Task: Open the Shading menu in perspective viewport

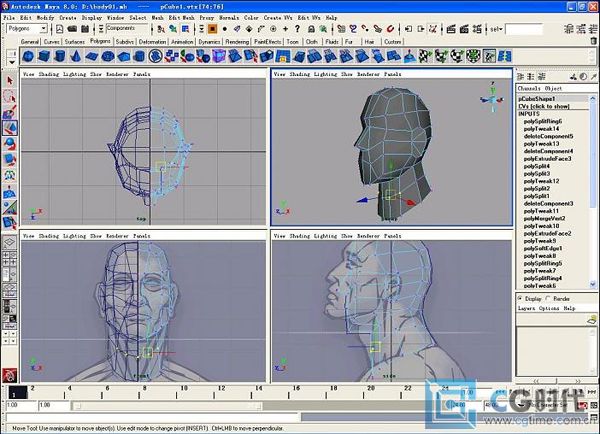Action: tap(300, 74)
